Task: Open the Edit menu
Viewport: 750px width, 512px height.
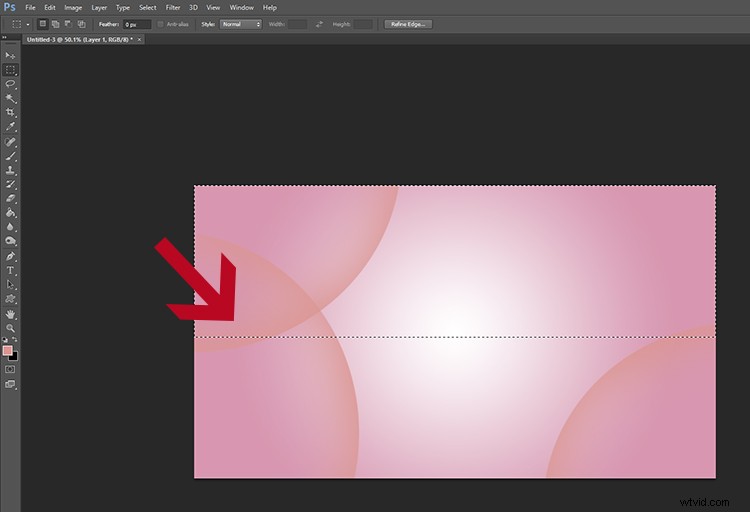Action: pos(50,8)
